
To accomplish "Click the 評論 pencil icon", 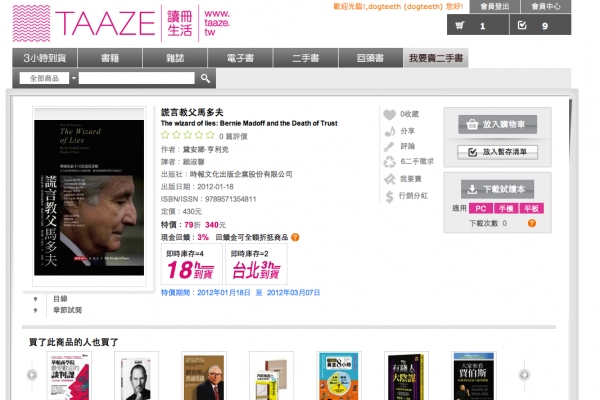I will pos(389,146).
